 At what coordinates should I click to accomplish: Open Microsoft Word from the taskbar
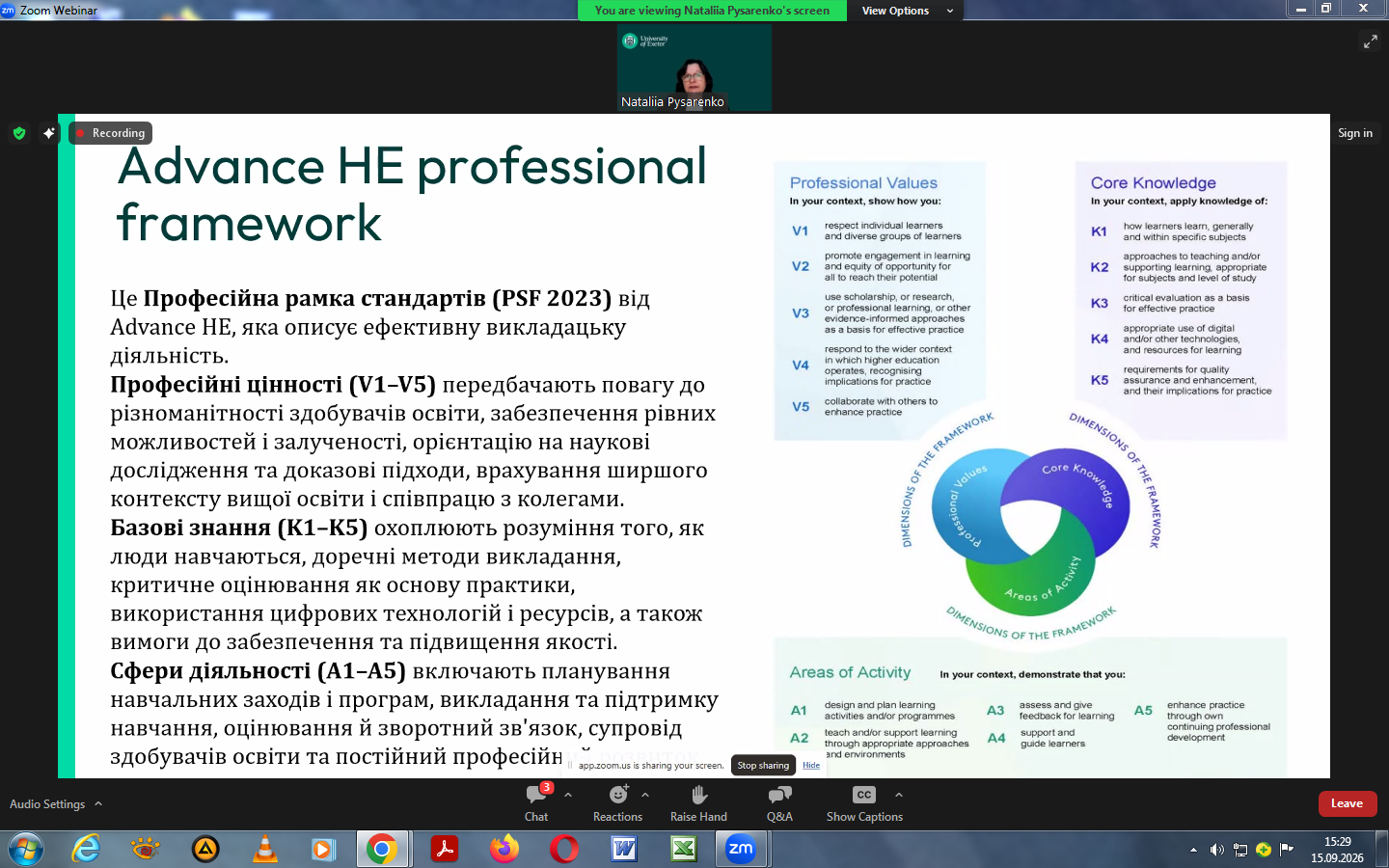click(624, 849)
